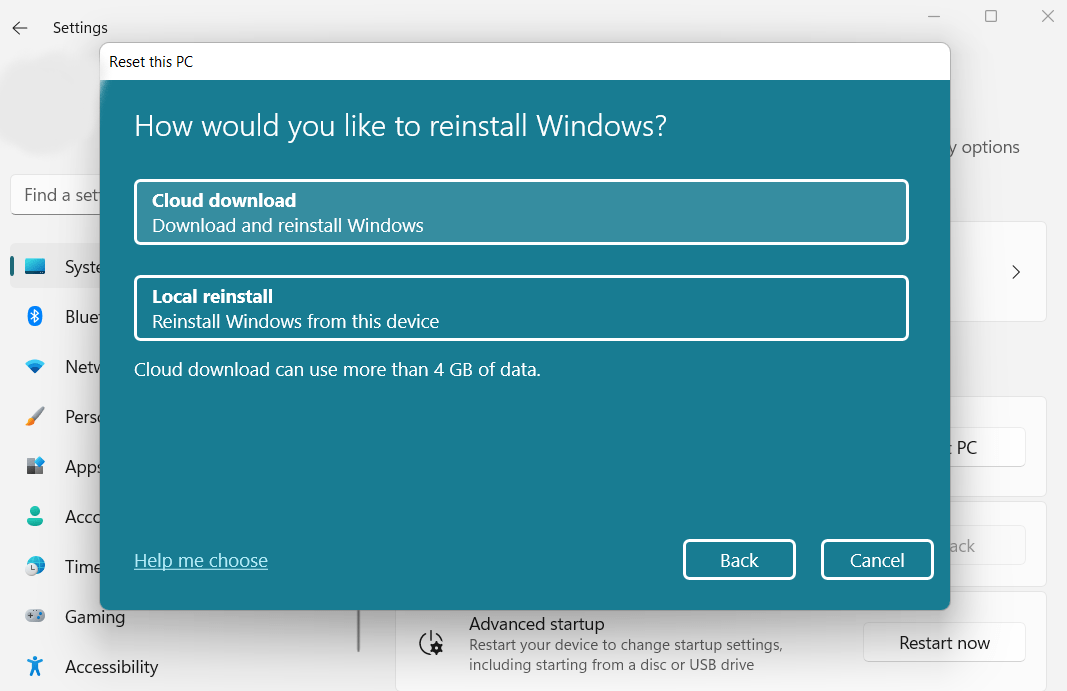Click the Advanced startup power-gear icon
Screen dimensions: 1067x691
431,643
